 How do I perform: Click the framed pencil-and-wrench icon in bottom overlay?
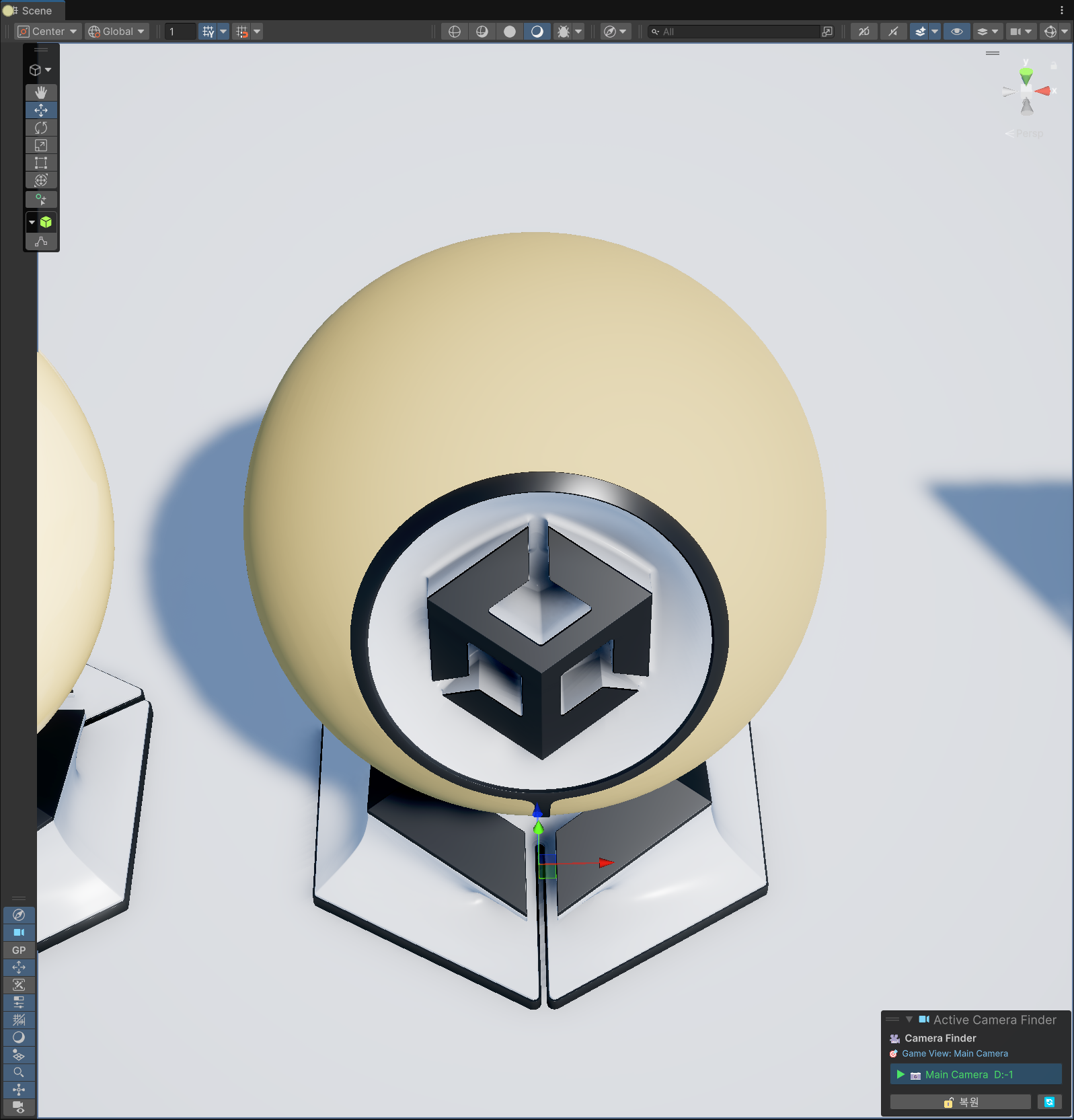click(x=19, y=985)
